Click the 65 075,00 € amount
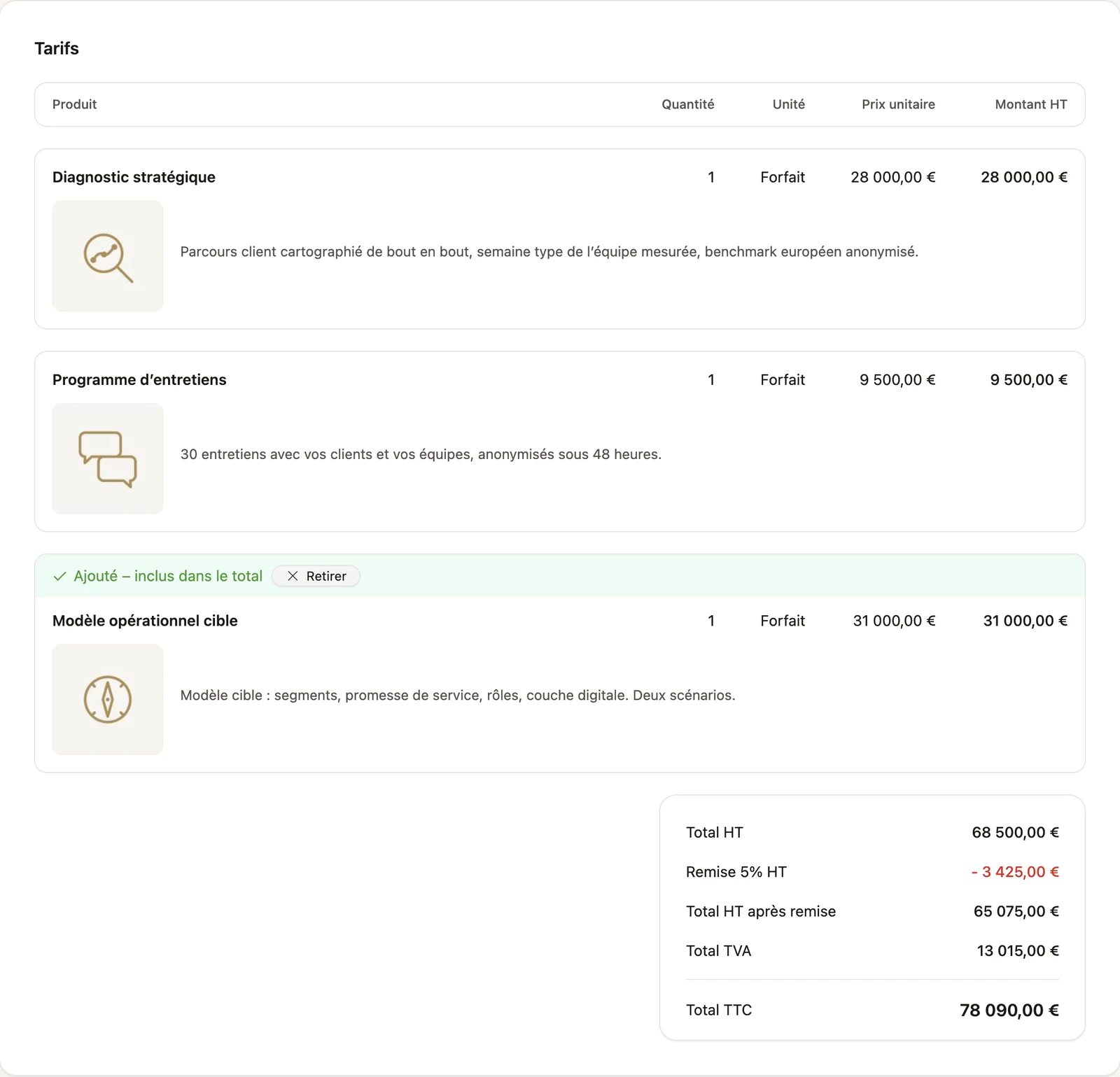The width and height of the screenshot is (1120, 1077). (1016, 911)
